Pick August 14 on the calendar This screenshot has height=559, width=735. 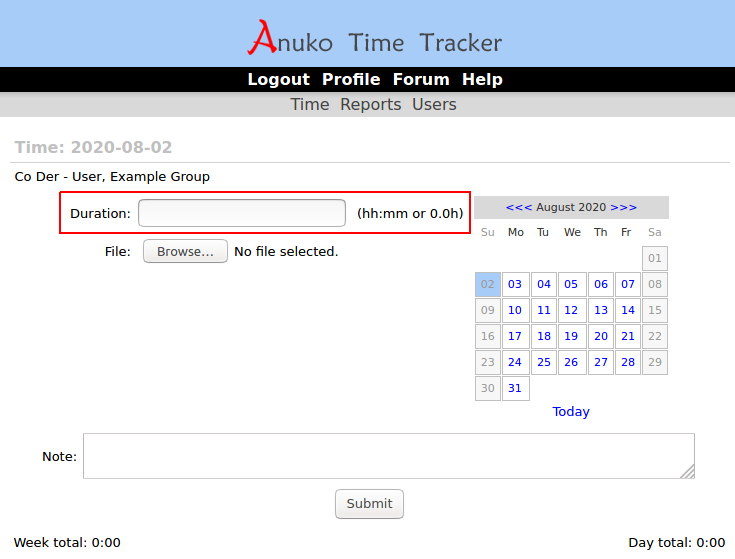pyautogui.click(x=627, y=310)
